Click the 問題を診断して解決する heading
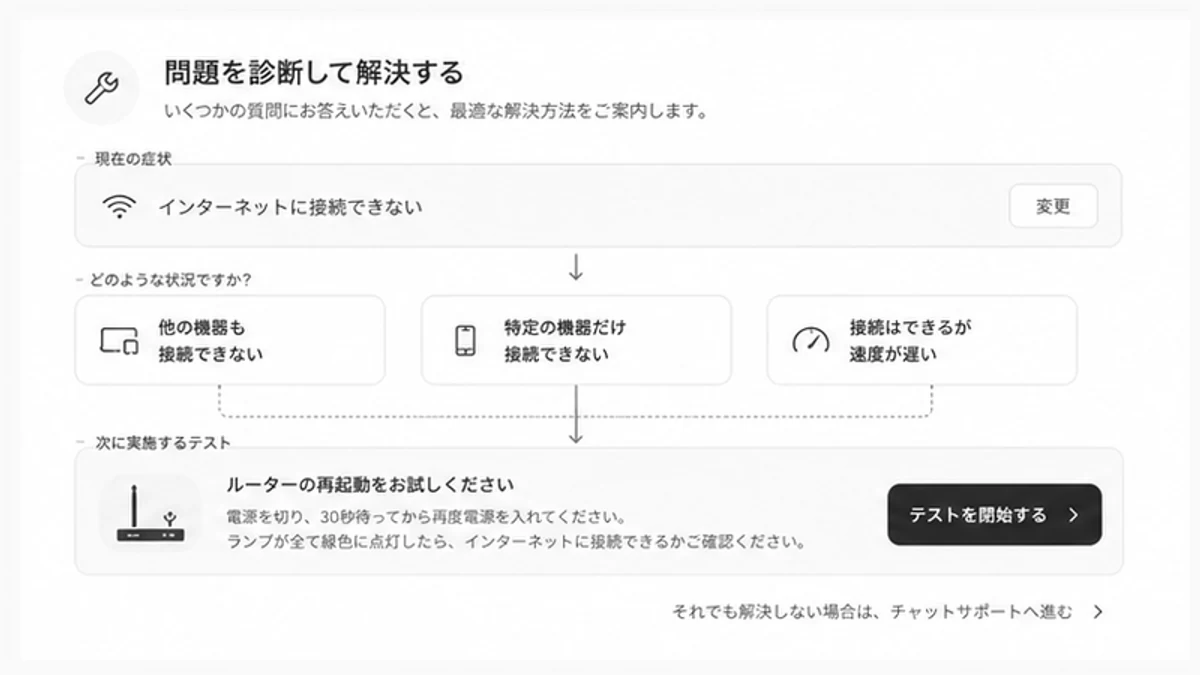 (x=314, y=73)
